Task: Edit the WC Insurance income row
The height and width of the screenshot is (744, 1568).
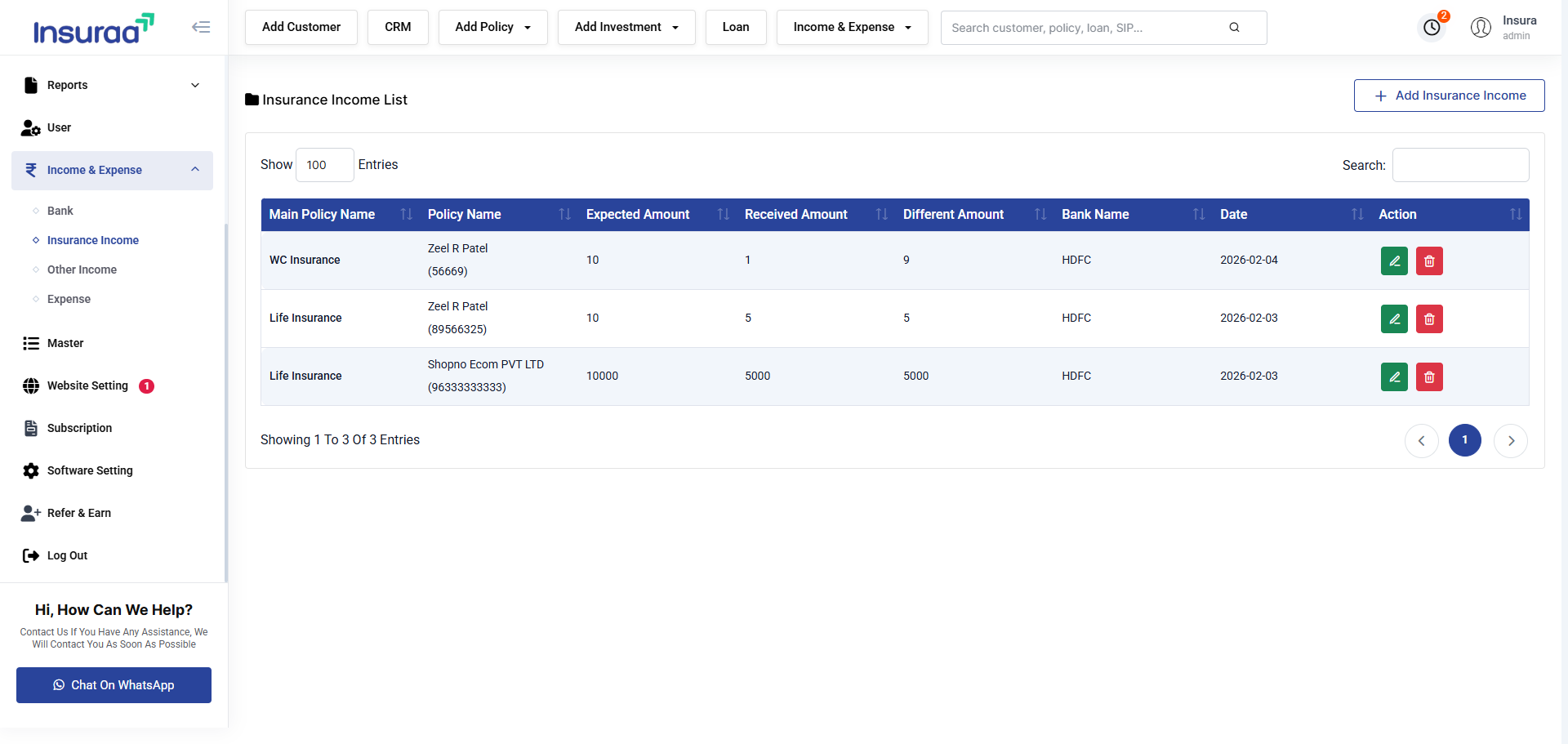Action: pos(1394,261)
